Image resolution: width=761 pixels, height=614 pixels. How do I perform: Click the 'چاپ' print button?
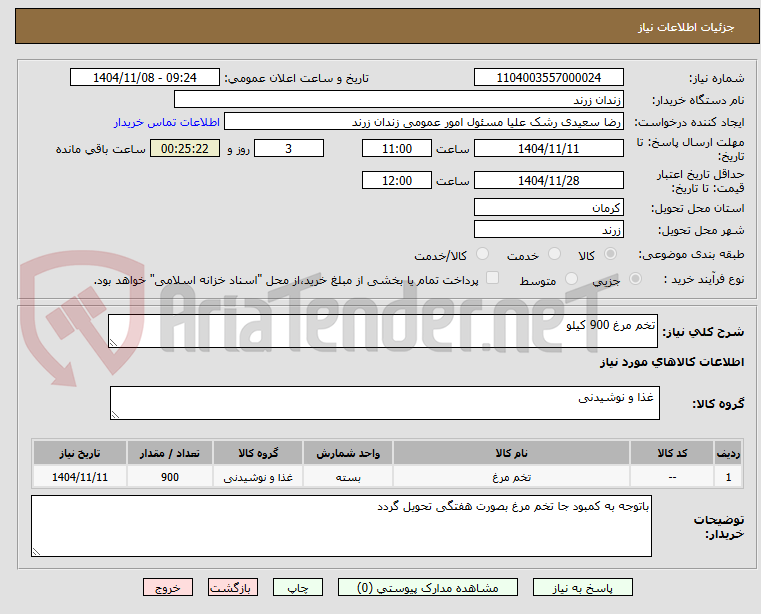298,587
